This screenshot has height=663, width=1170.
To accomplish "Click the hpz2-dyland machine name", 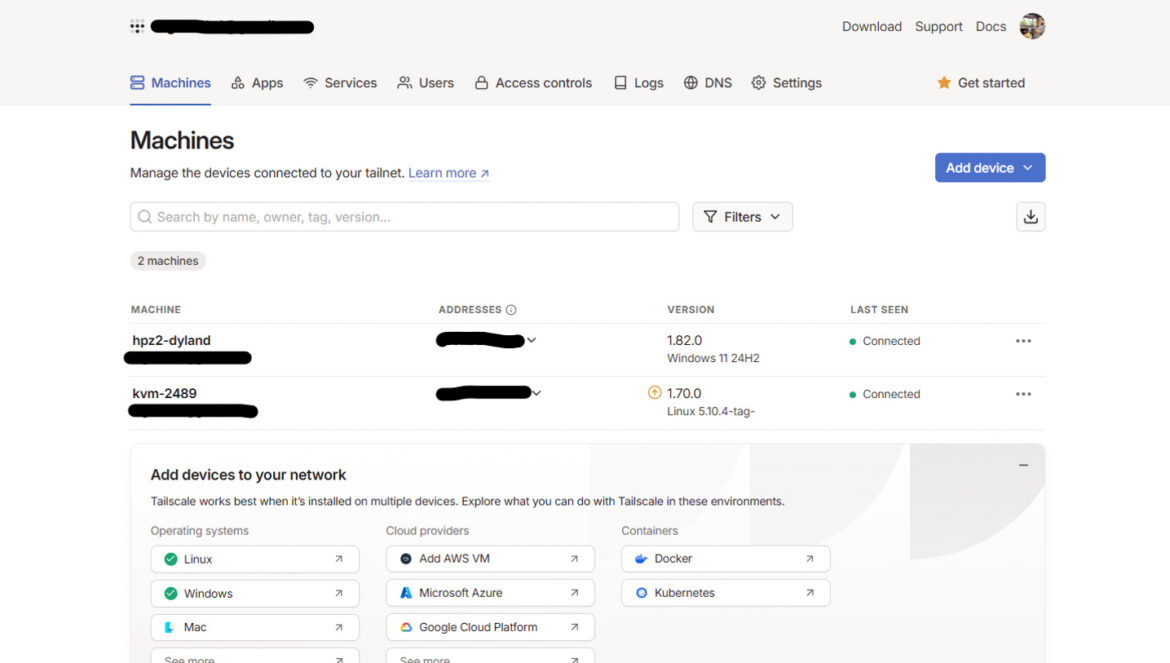I will click(172, 340).
